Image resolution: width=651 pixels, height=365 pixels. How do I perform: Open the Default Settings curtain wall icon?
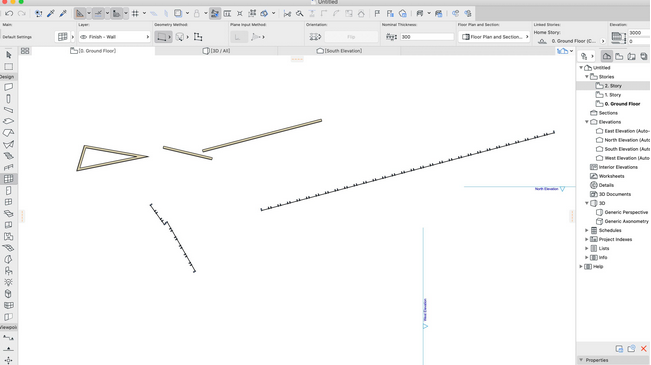pyautogui.click(x=63, y=37)
